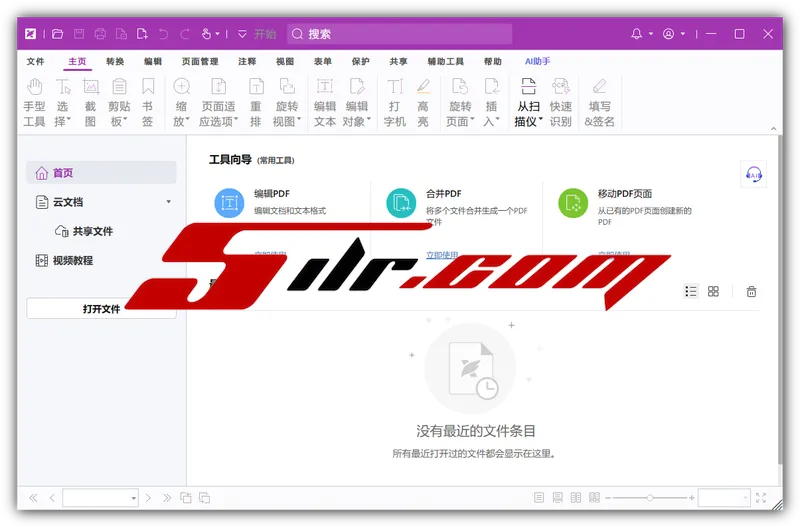Click the 打字机 typewriter tool

coord(394,103)
